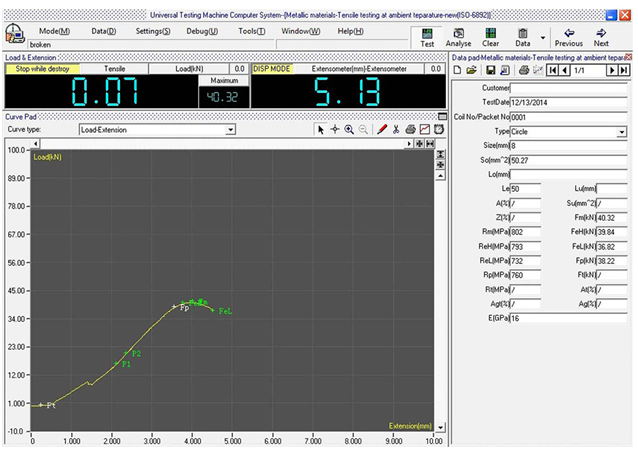
Task: Click the Next record button
Action: [x=601, y=36]
